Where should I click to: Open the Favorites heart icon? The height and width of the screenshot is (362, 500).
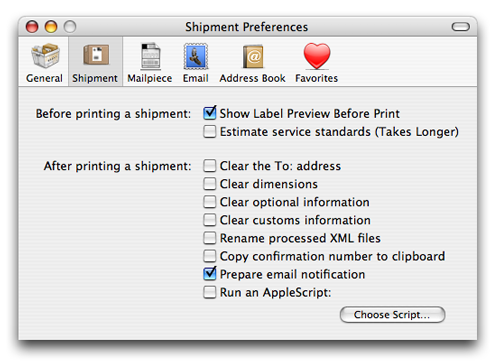317,56
